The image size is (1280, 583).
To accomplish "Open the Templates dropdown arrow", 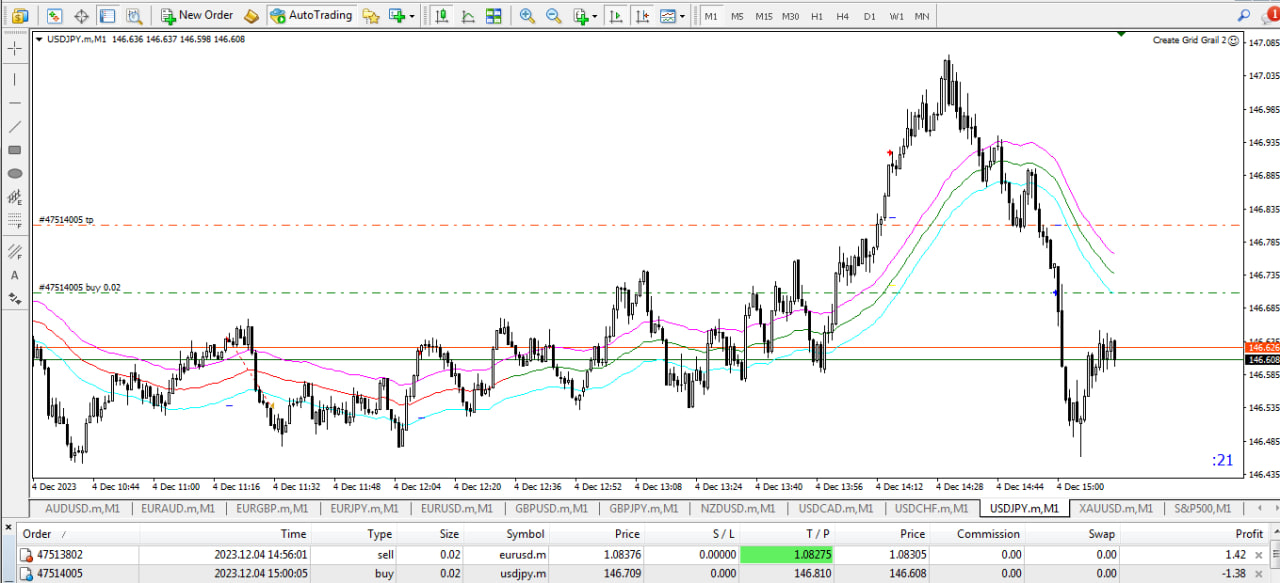I will tap(683, 16).
